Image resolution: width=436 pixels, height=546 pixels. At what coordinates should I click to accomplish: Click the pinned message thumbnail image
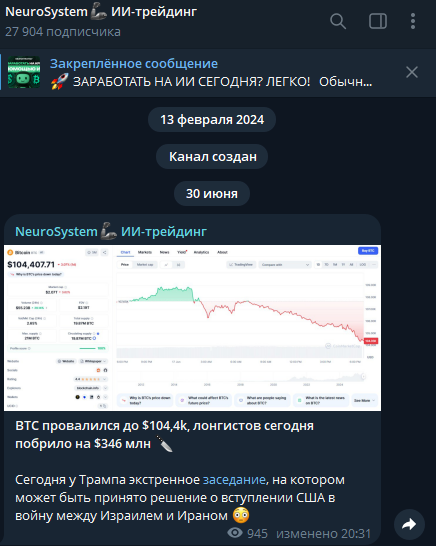click(x=24, y=72)
